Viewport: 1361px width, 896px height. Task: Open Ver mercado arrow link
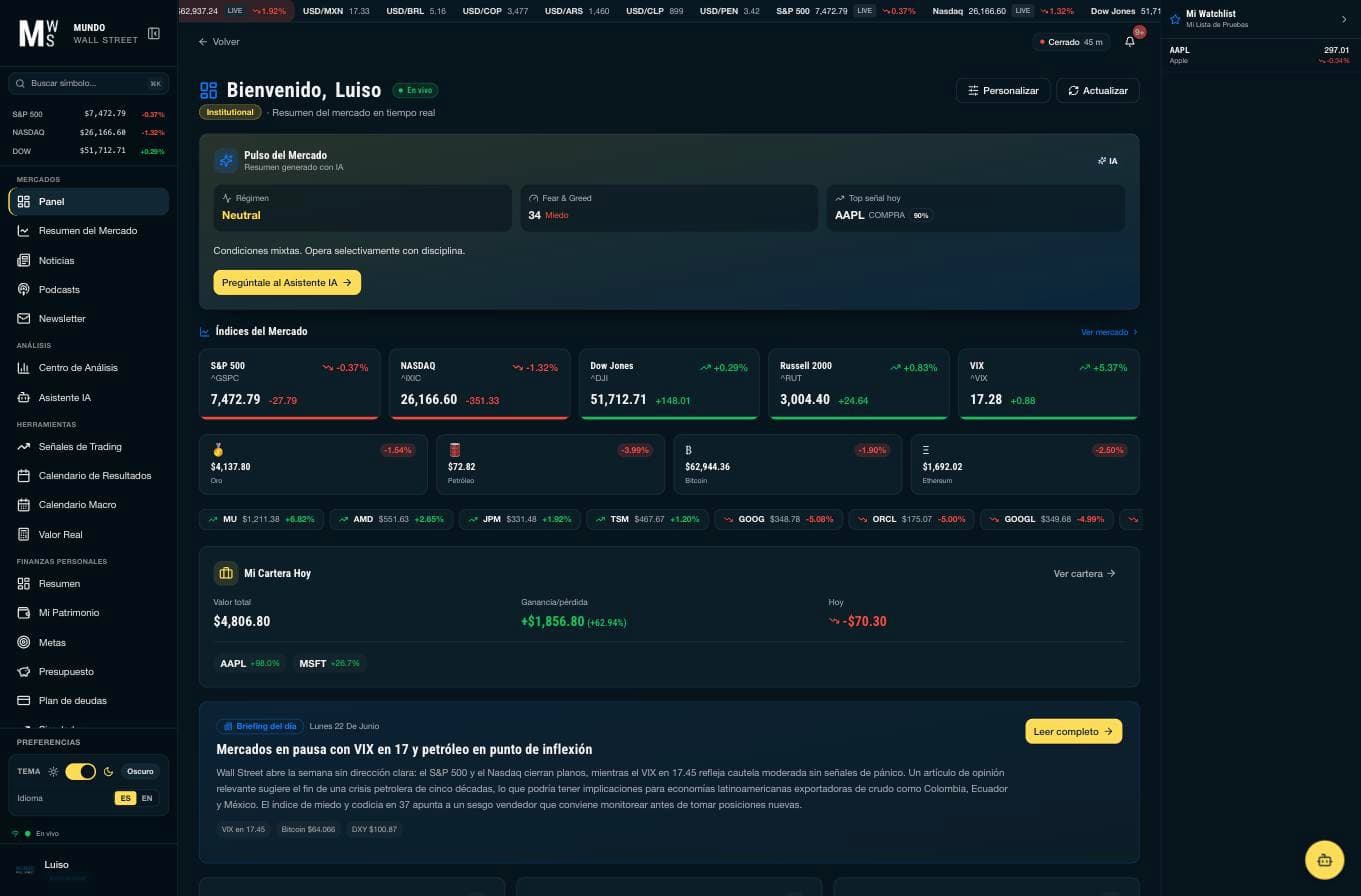pos(1109,332)
